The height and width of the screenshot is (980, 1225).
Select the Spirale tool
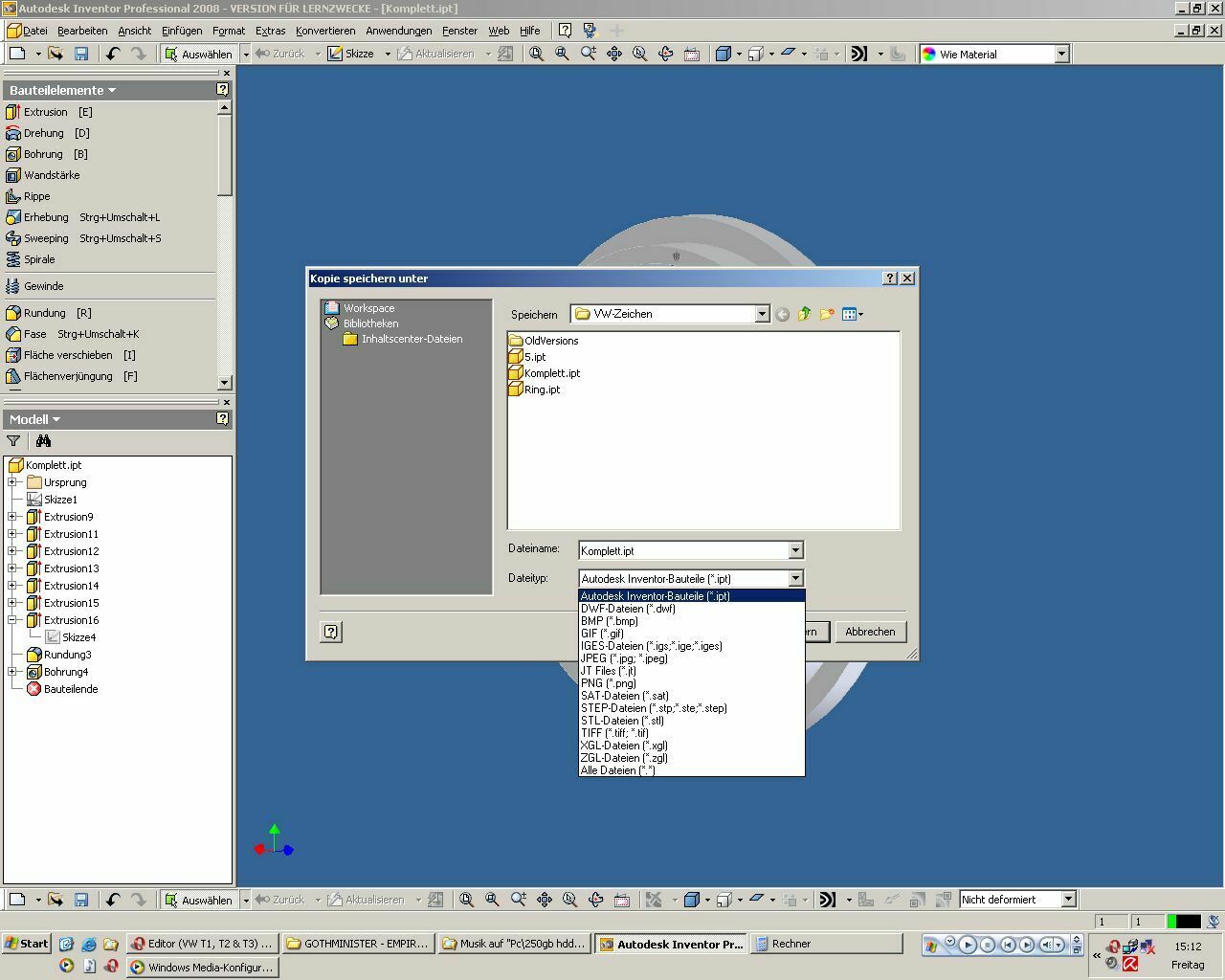pyautogui.click(x=32, y=259)
